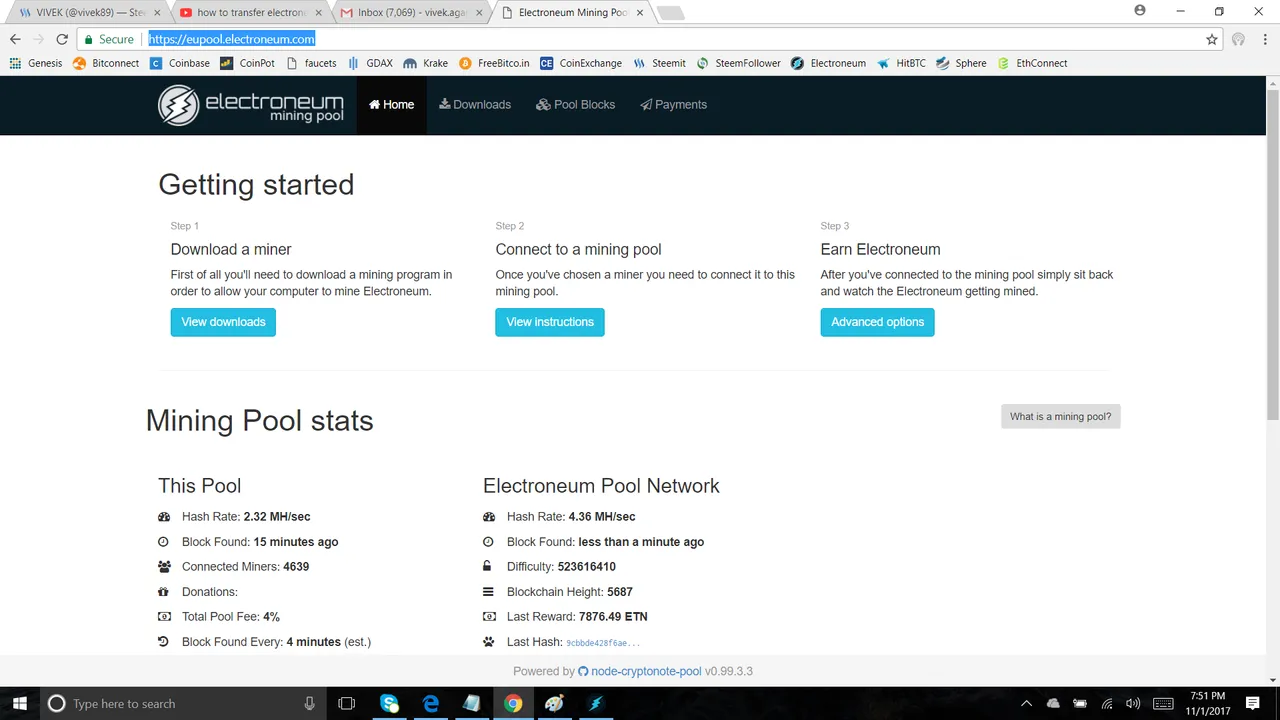1280x720 pixels.
Task: Click the Blockchain Height 5687 text
Action: tap(570, 592)
